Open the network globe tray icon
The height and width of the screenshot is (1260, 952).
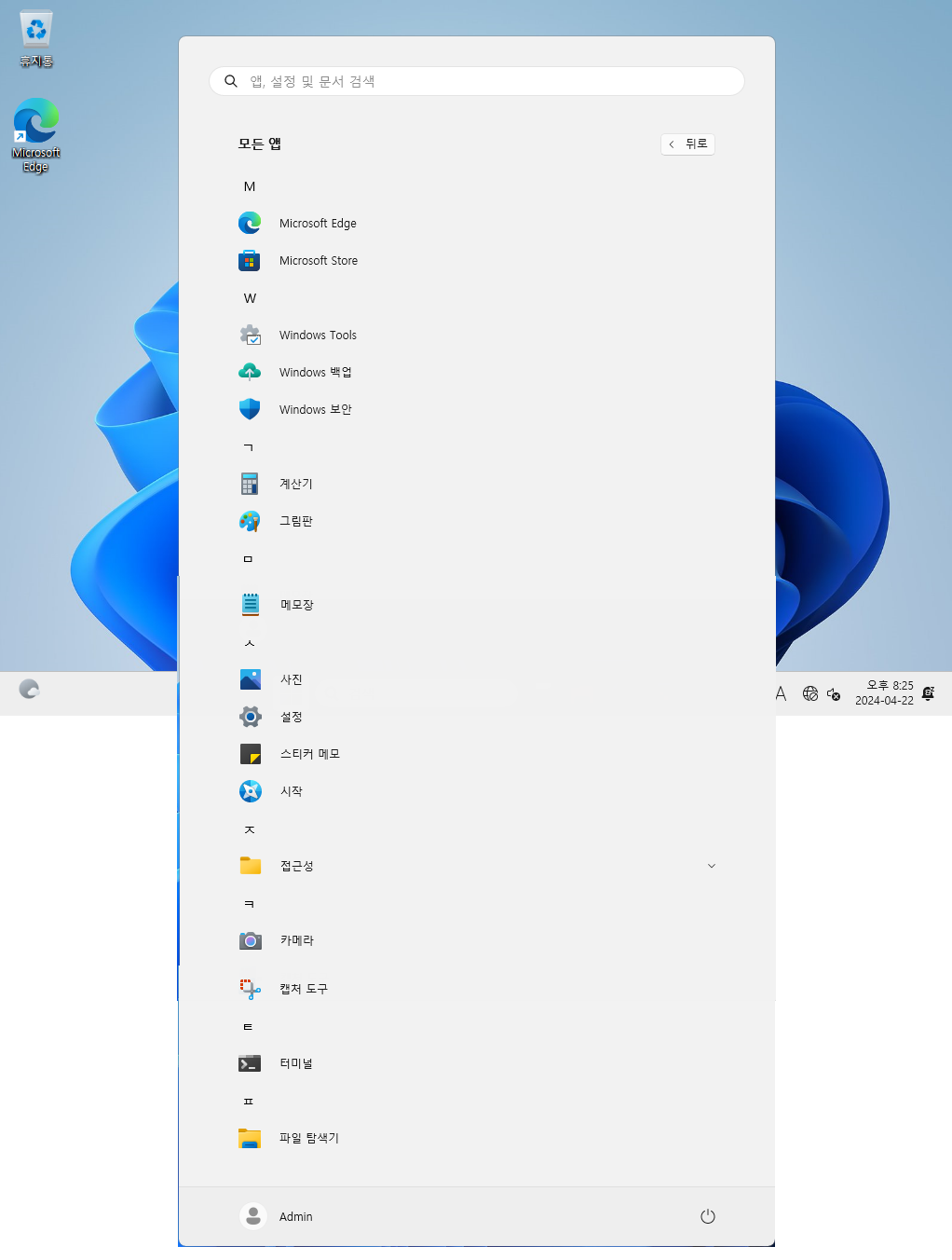tap(810, 693)
